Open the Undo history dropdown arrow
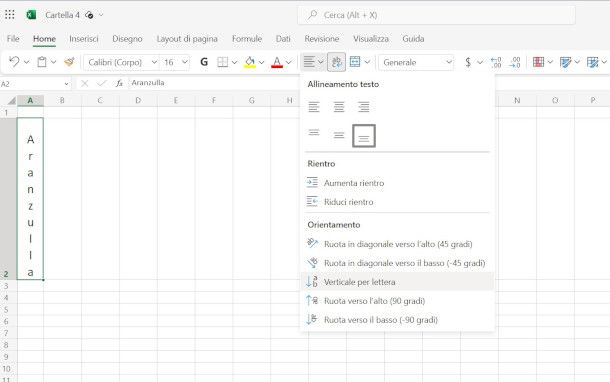This screenshot has width=610, height=382. (26, 62)
